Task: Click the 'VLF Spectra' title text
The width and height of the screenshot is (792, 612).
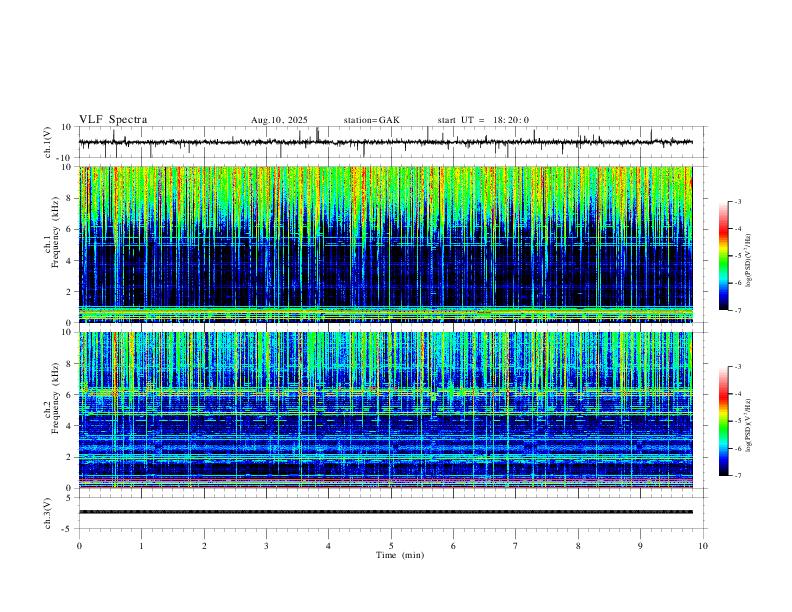Action: [113, 120]
